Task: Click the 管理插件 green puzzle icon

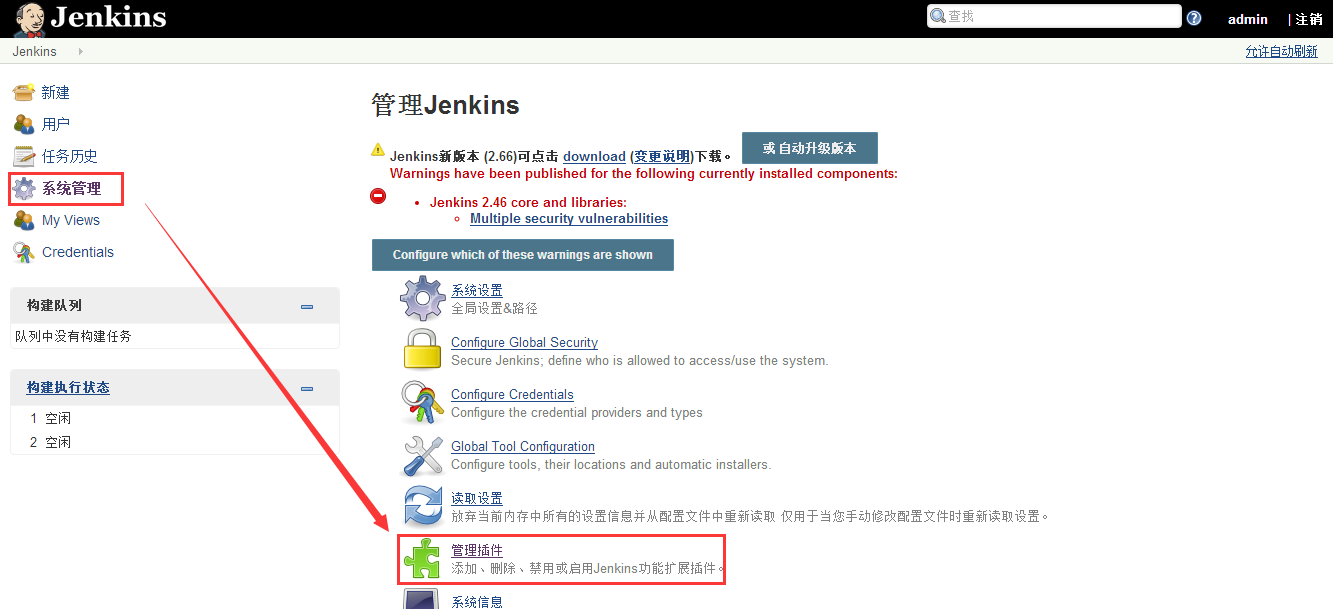Action: (x=422, y=558)
